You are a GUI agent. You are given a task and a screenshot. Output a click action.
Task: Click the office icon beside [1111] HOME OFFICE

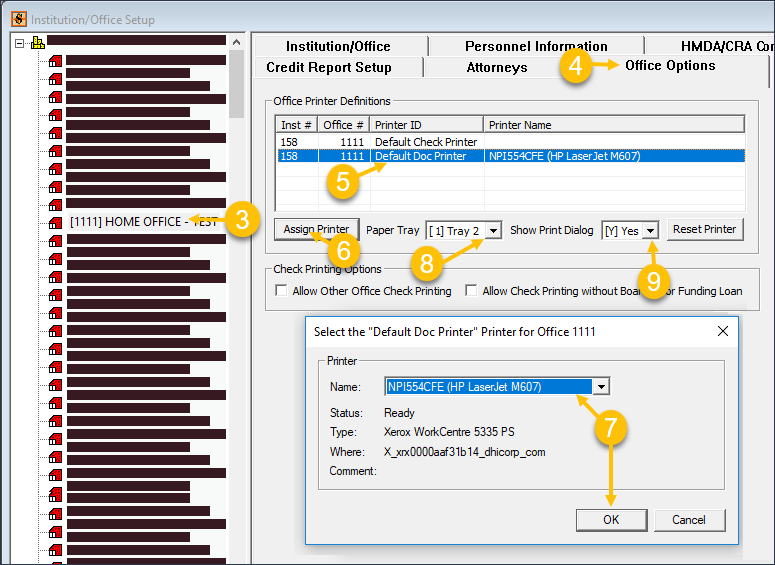tap(55, 222)
